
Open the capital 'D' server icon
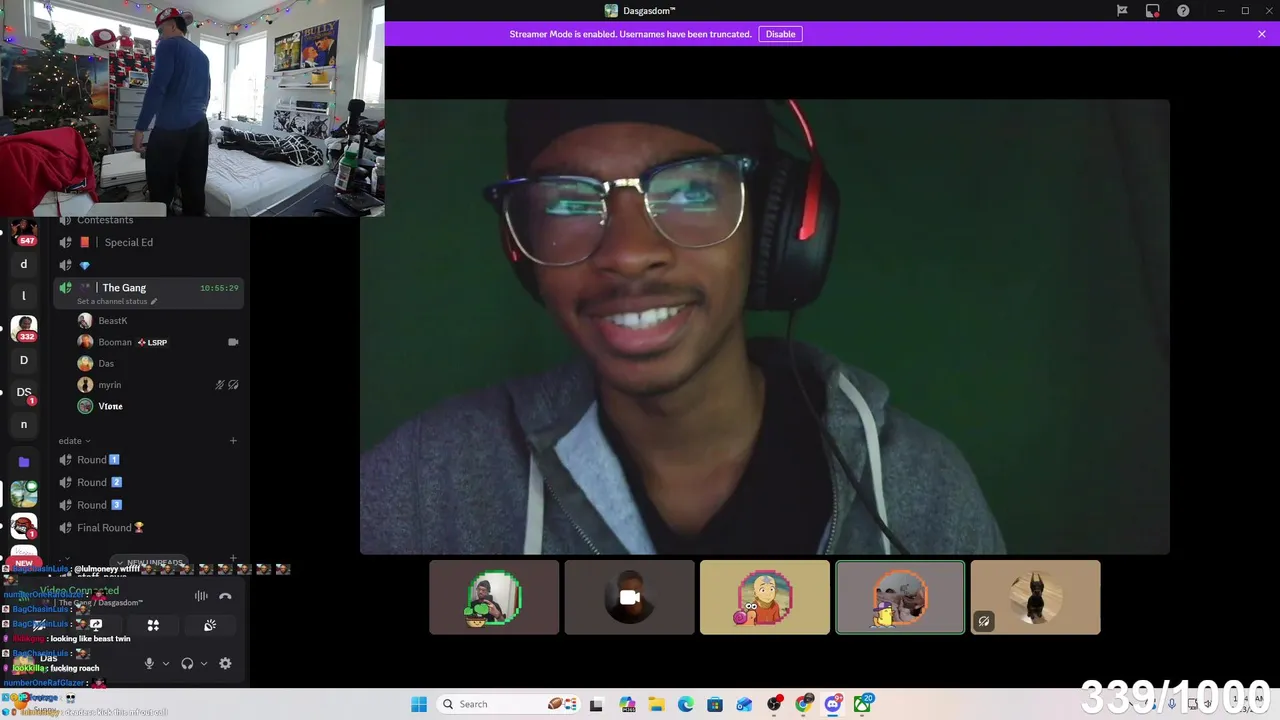pyautogui.click(x=24, y=360)
